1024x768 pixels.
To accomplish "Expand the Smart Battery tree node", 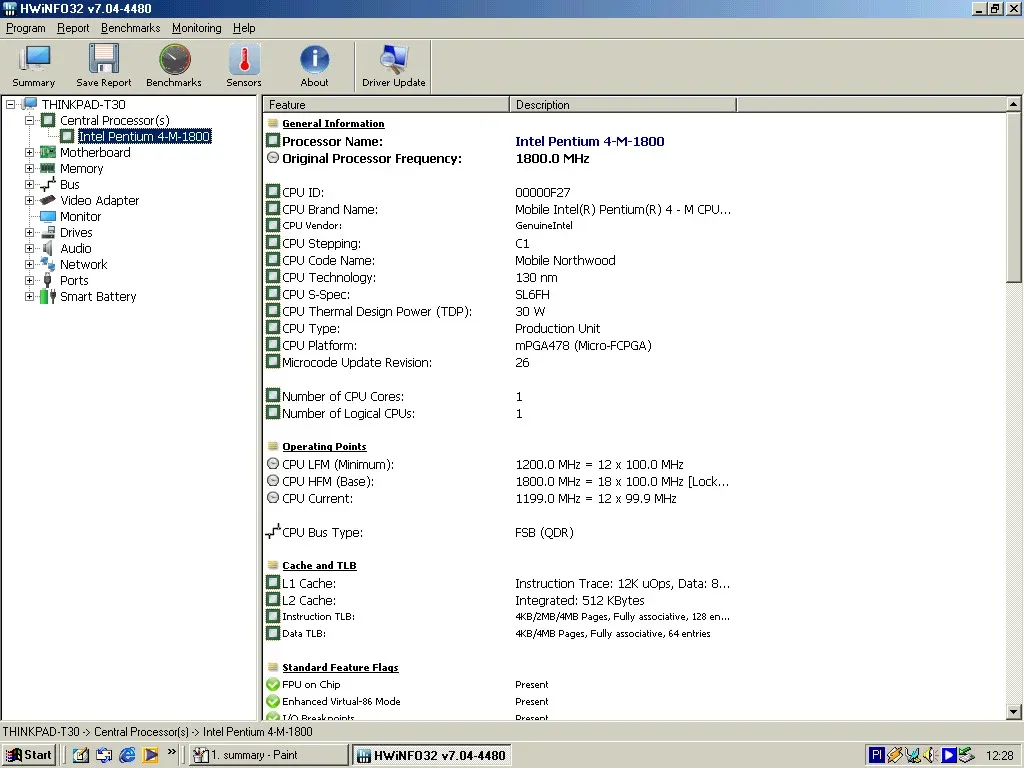I will pyautogui.click(x=29, y=296).
